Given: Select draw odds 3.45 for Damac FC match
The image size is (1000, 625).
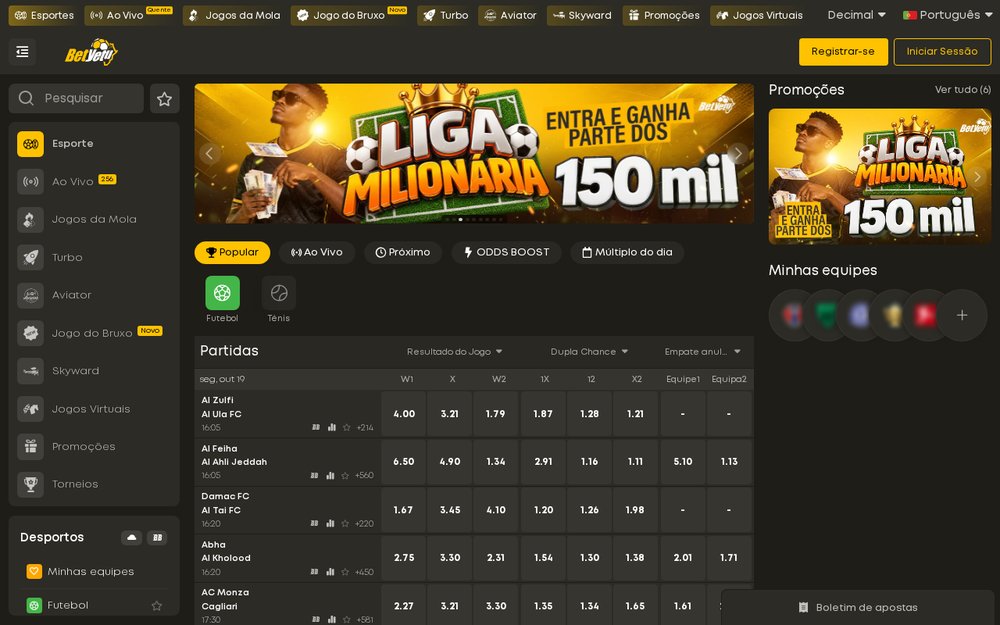Looking at the screenshot, I should pos(450,510).
